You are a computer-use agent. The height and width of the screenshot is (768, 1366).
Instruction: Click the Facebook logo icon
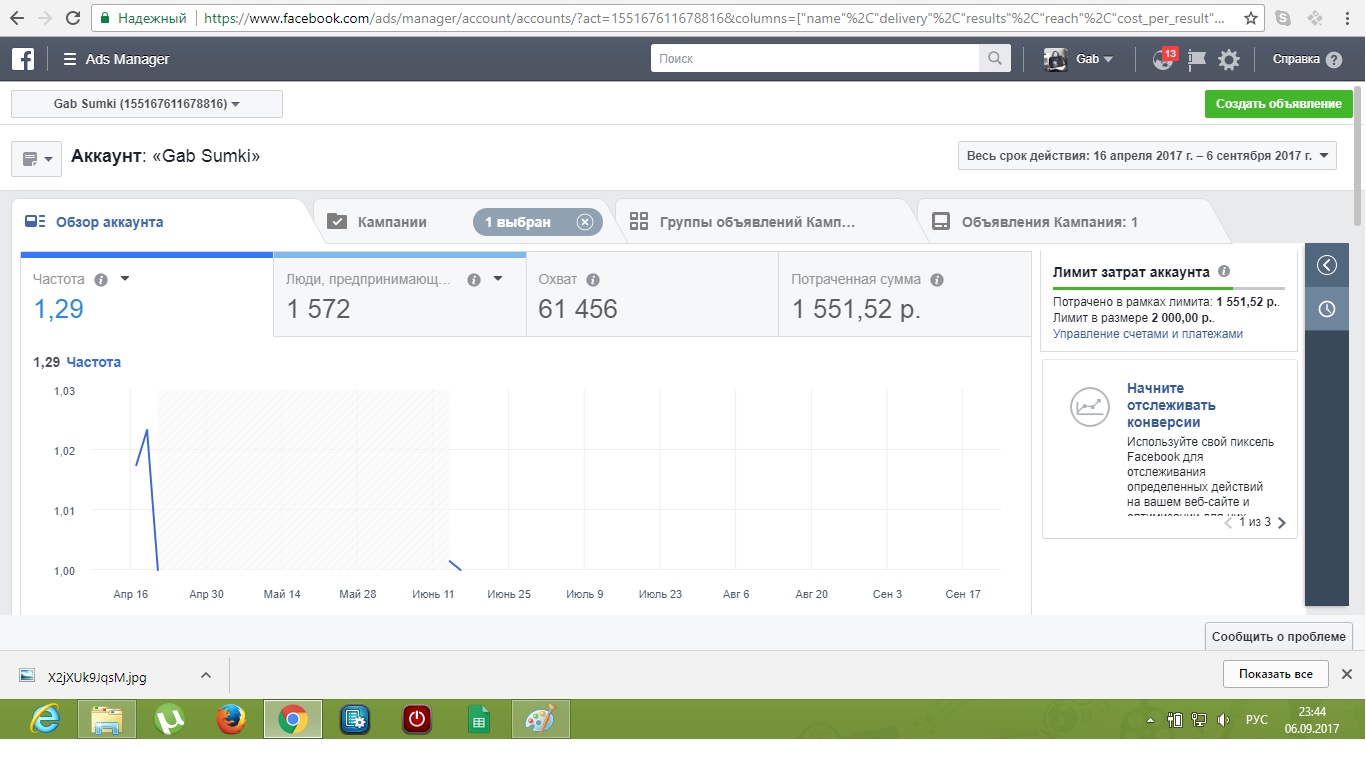tap(23, 59)
